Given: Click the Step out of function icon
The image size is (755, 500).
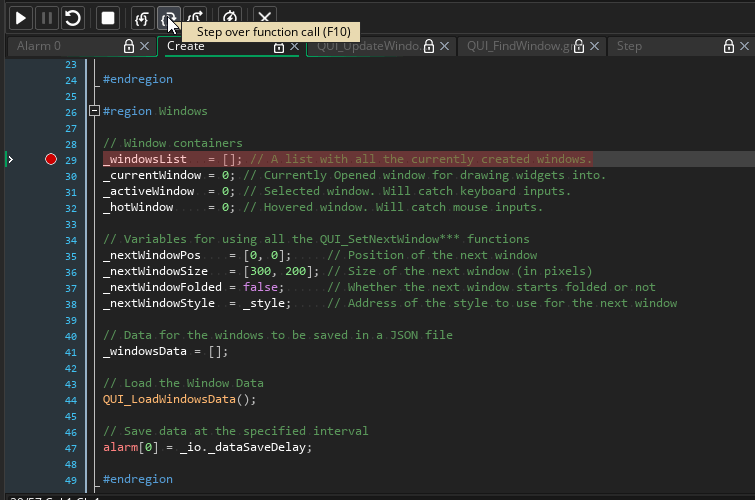Looking at the screenshot, I should [x=196, y=18].
